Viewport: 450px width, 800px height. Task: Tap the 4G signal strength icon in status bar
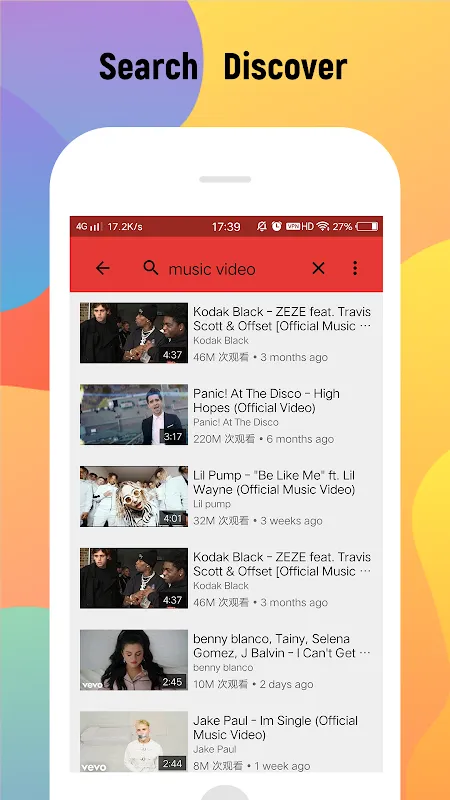tap(89, 227)
